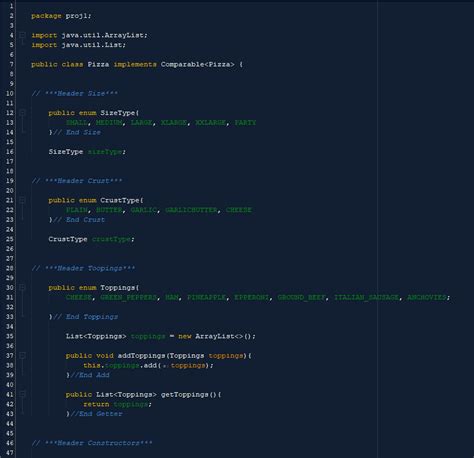The image size is (474, 458).
Task: Click 'SizeType{' in the enum declaration on line 12
Action: (x=120, y=113)
